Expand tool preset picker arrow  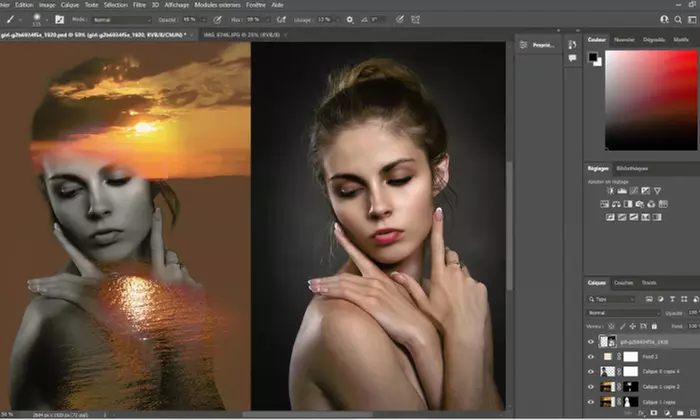click(x=20, y=20)
